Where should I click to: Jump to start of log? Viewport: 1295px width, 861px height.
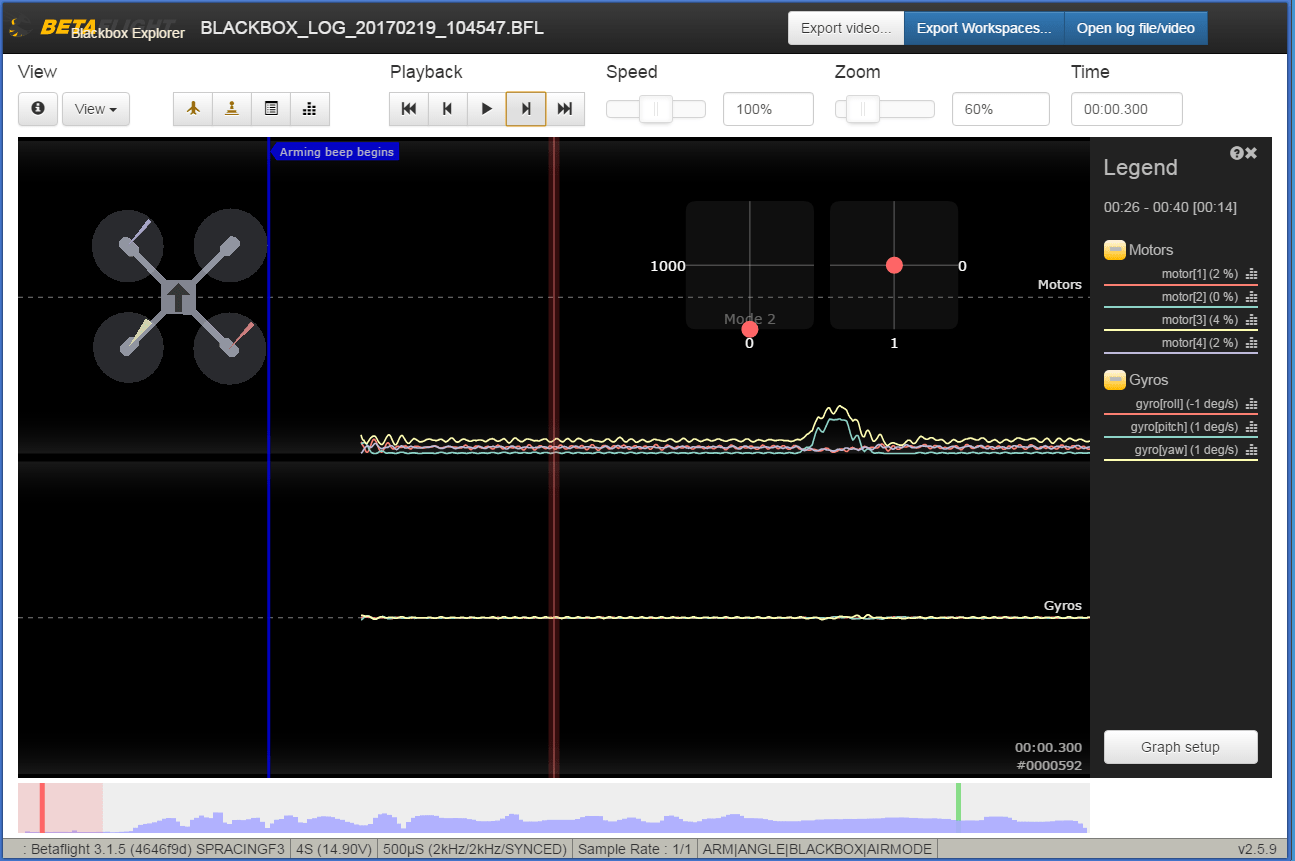click(409, 109)
